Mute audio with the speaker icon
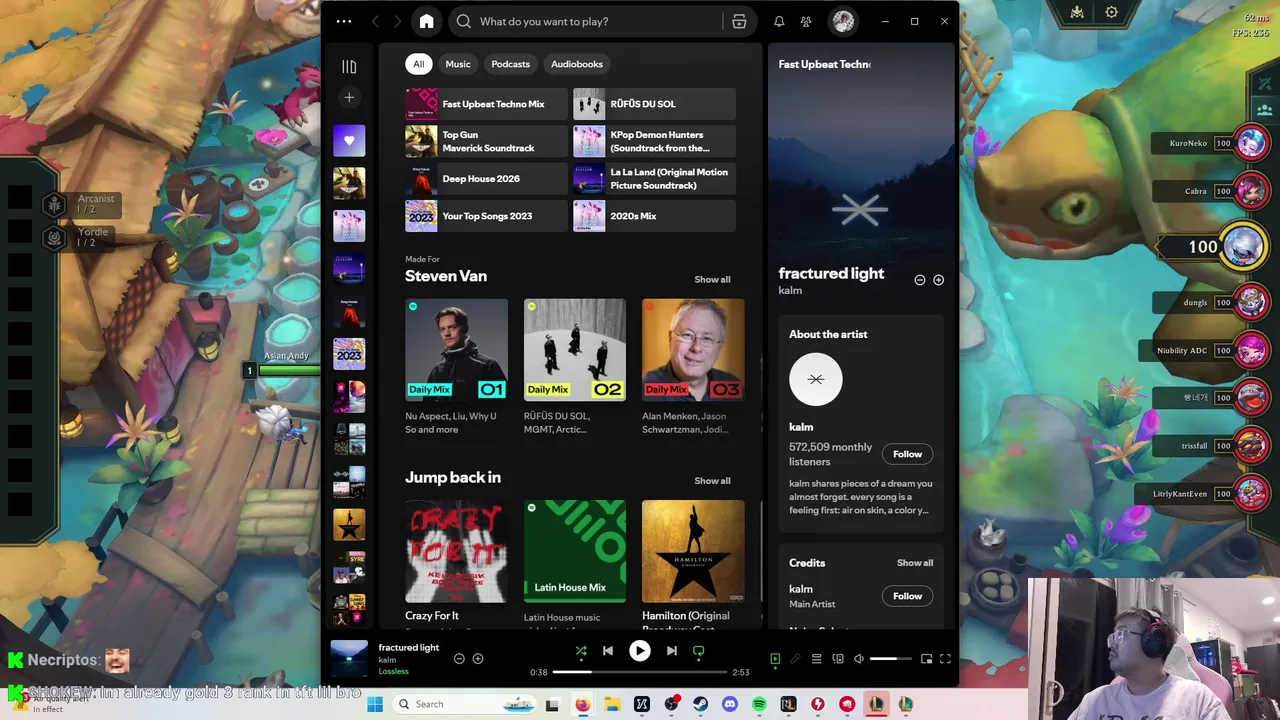Screen dimensions: 1280x720 tap(858, 659)
